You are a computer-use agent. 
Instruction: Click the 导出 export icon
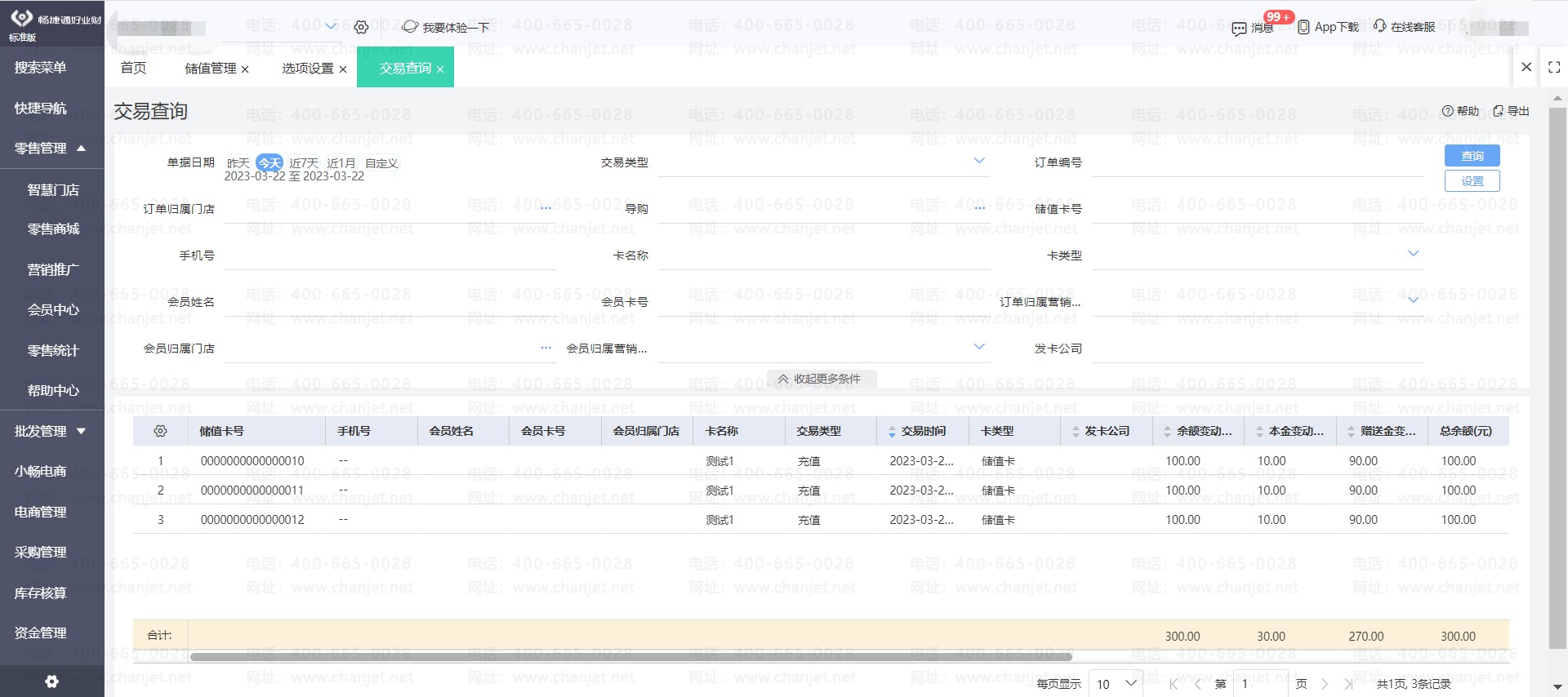click(1499, 111)
